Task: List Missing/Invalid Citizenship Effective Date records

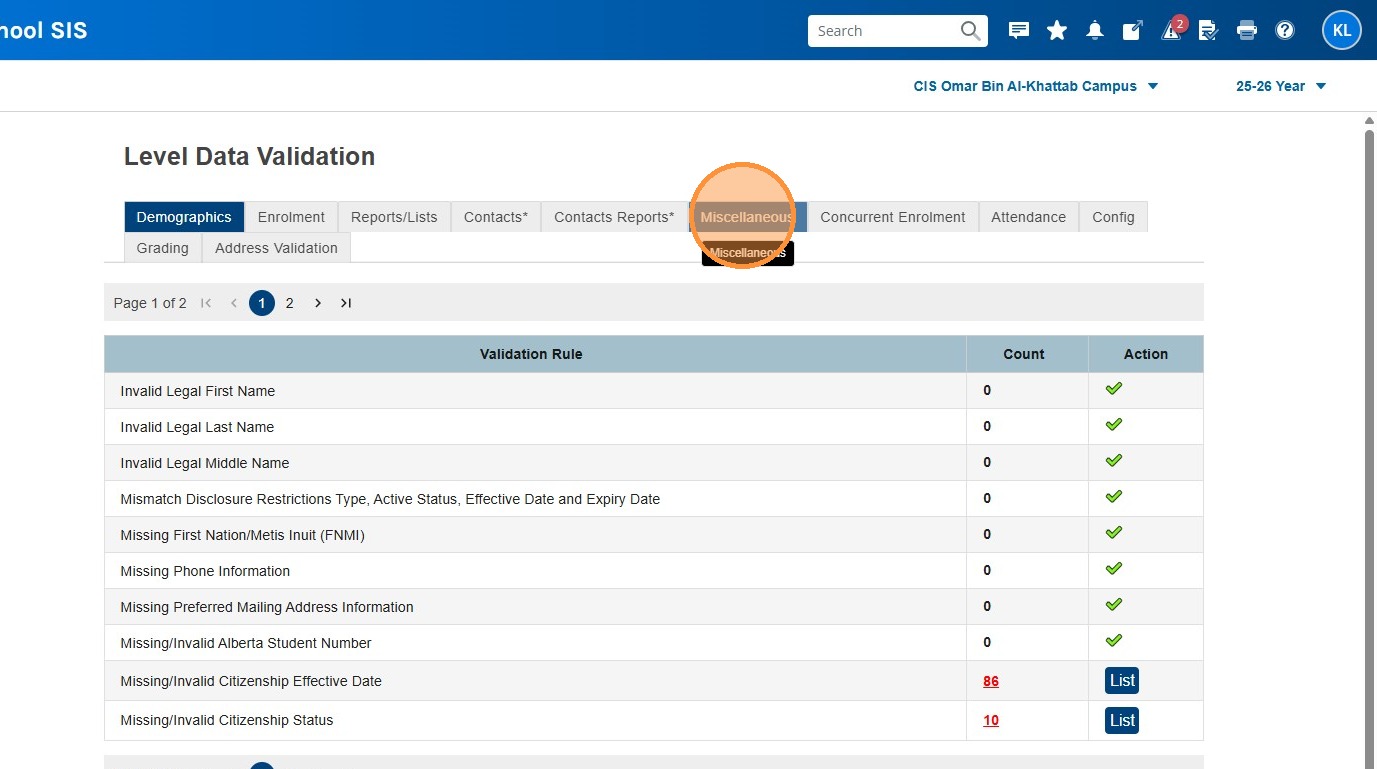Action: (x=1122, y=681)
